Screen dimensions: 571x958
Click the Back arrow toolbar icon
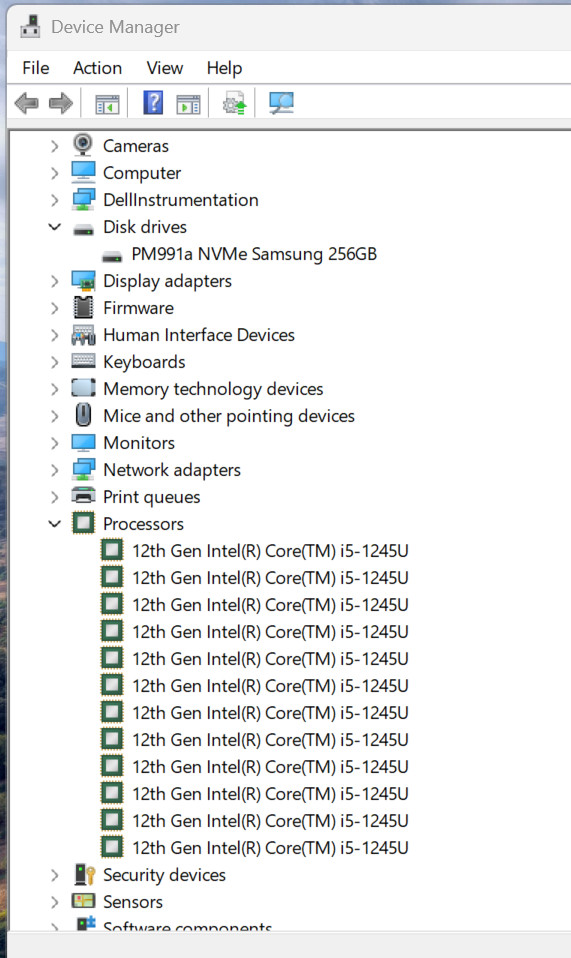pos(27,103)
